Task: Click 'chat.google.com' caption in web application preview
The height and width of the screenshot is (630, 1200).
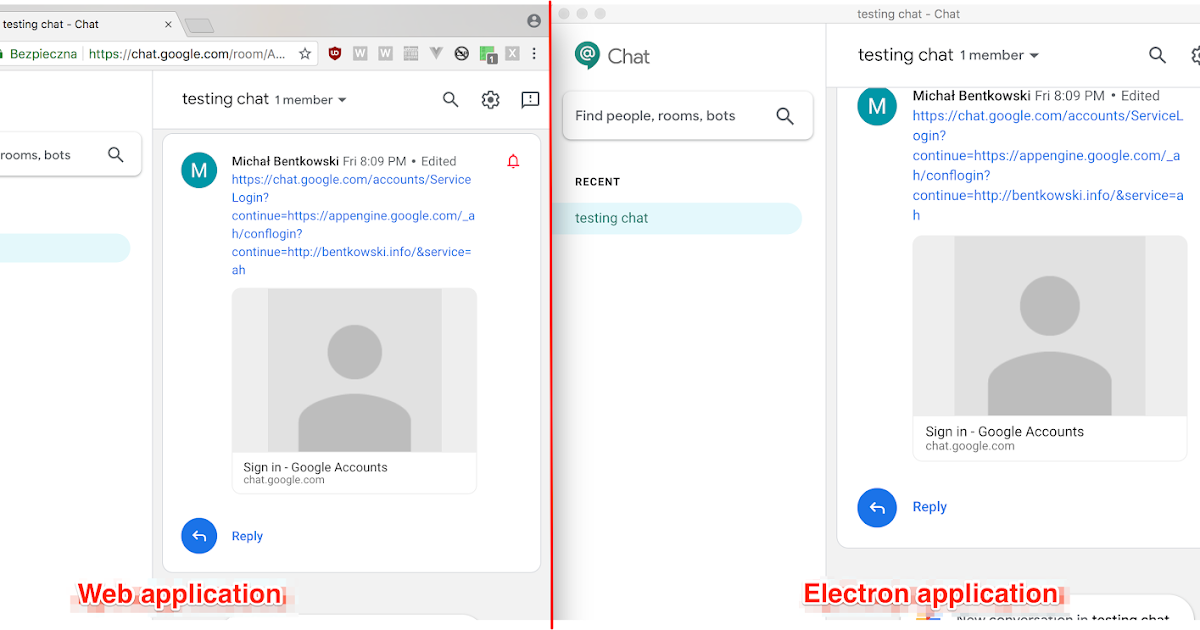Action: pos(284,480)
